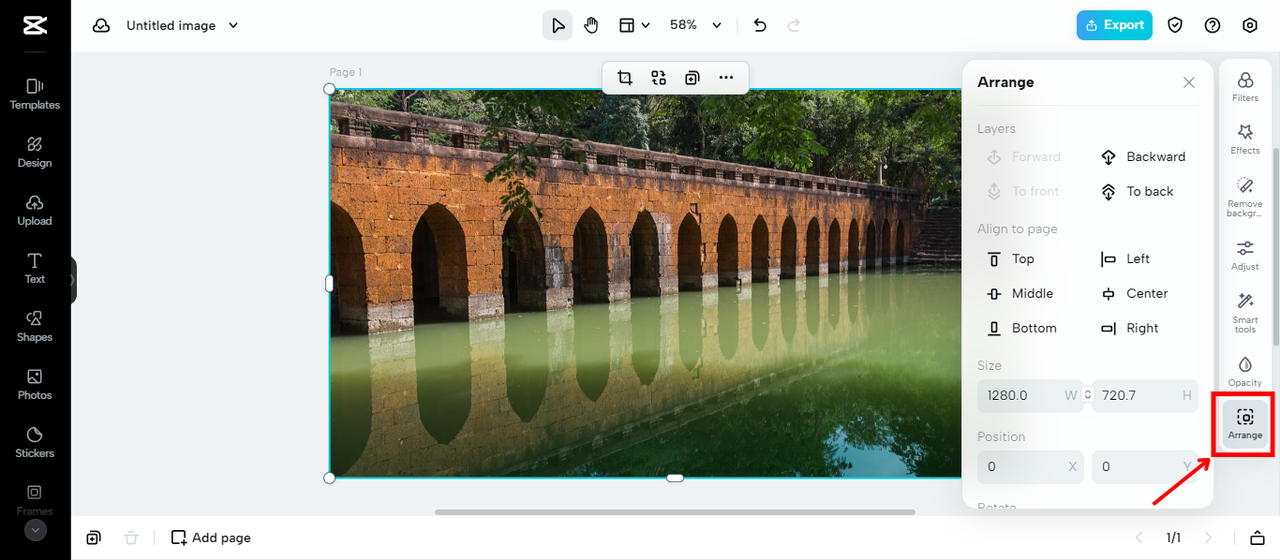Open the Adjust settings
The height and width of the screenshot is (560, 1280).
[1245, 255]
